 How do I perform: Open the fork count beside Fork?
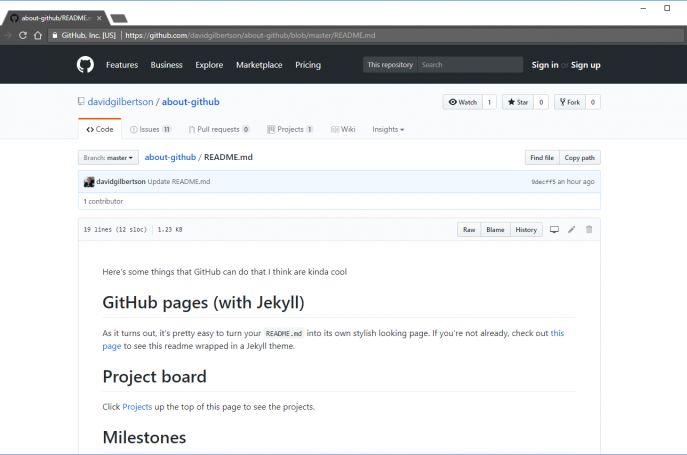coord(593,102)
